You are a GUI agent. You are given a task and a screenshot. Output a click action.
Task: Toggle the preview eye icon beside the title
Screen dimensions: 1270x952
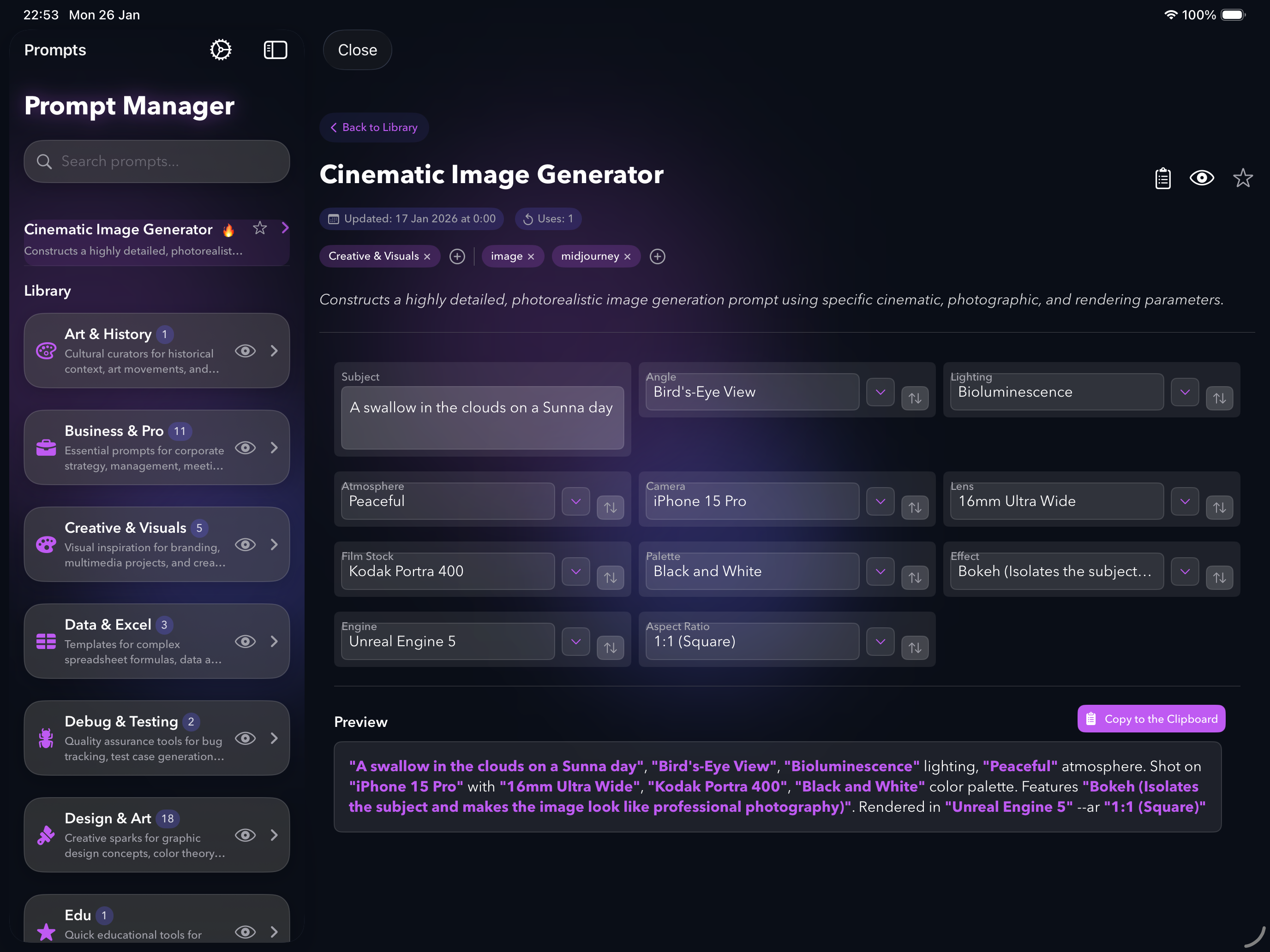tap(1202, 178)
